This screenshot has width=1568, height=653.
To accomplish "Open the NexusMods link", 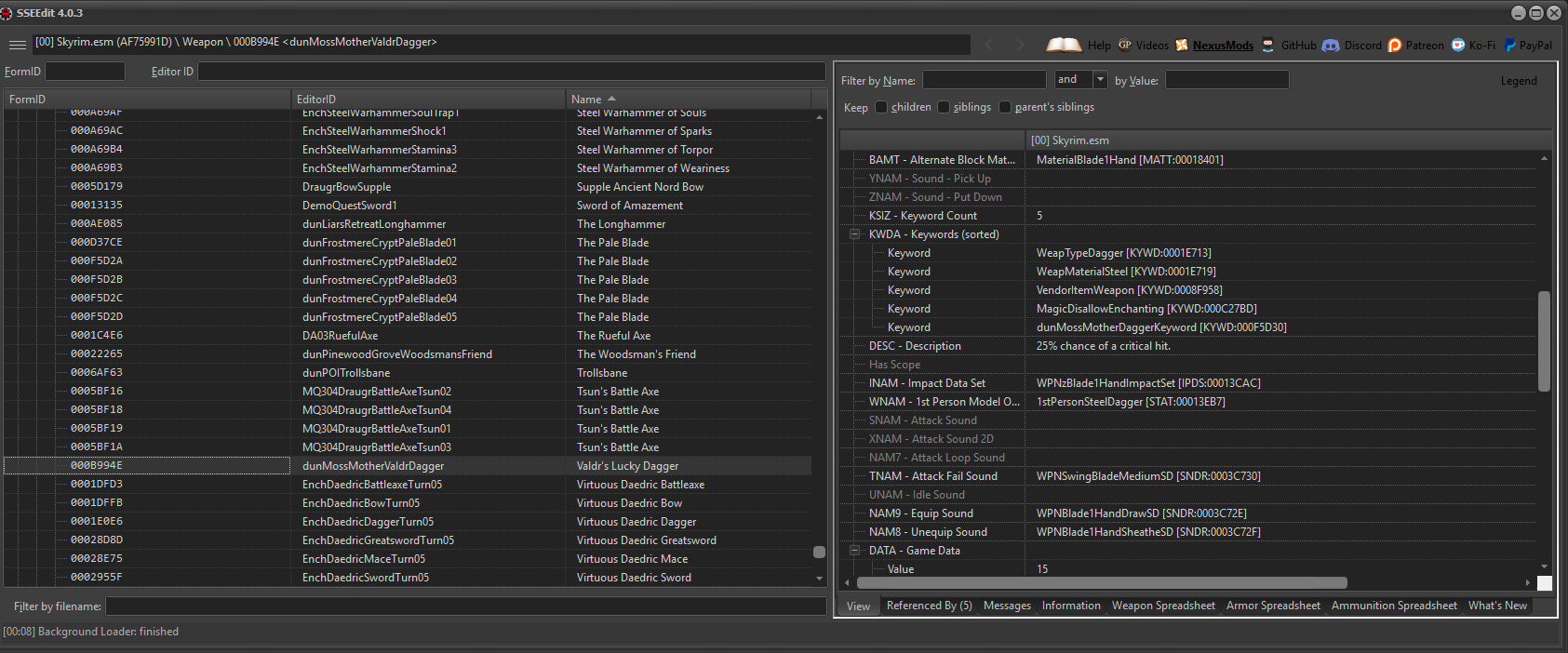I will (x=1223, y=45).
